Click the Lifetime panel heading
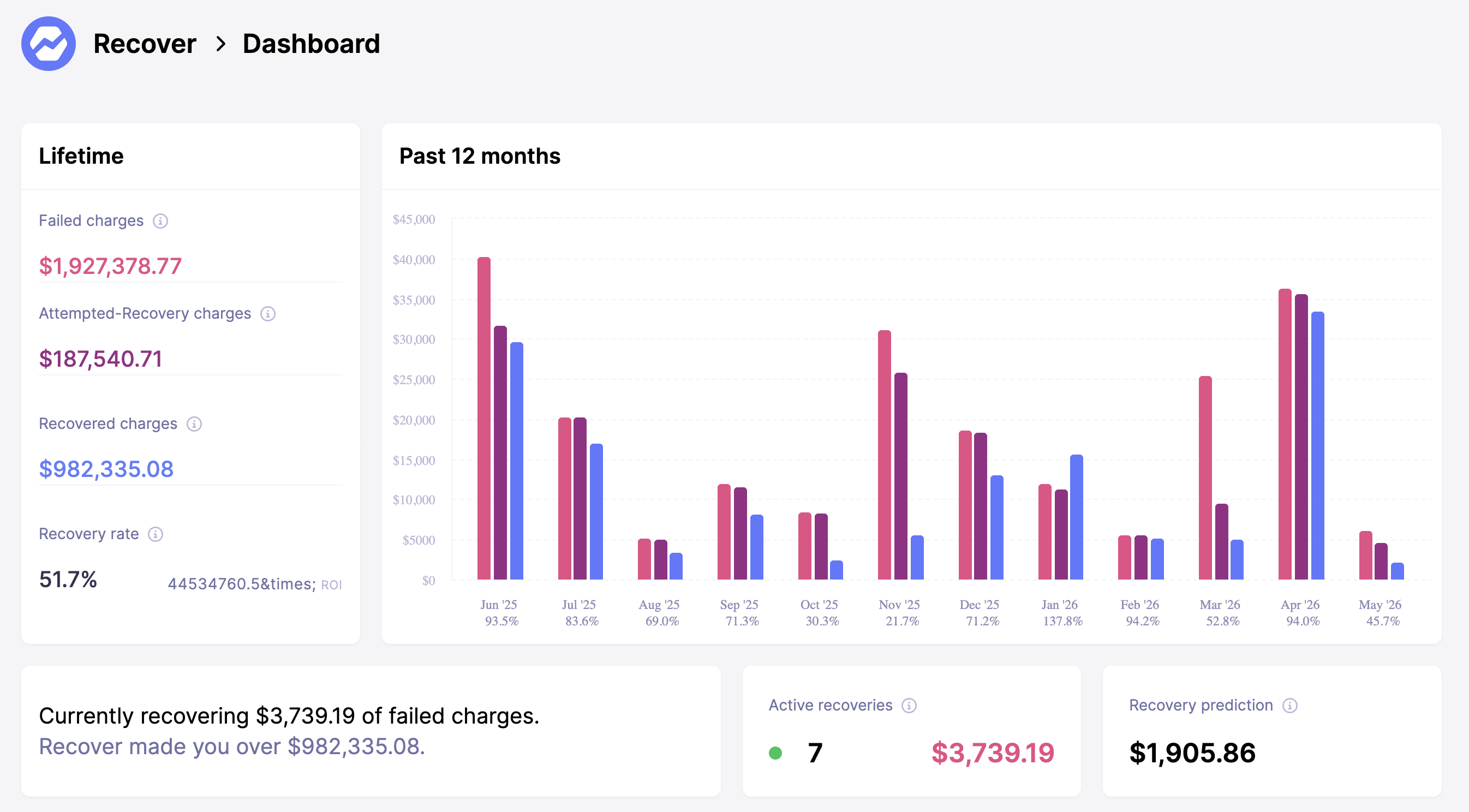The height and width of the screenshot is (812, 1469). (81, 156)
